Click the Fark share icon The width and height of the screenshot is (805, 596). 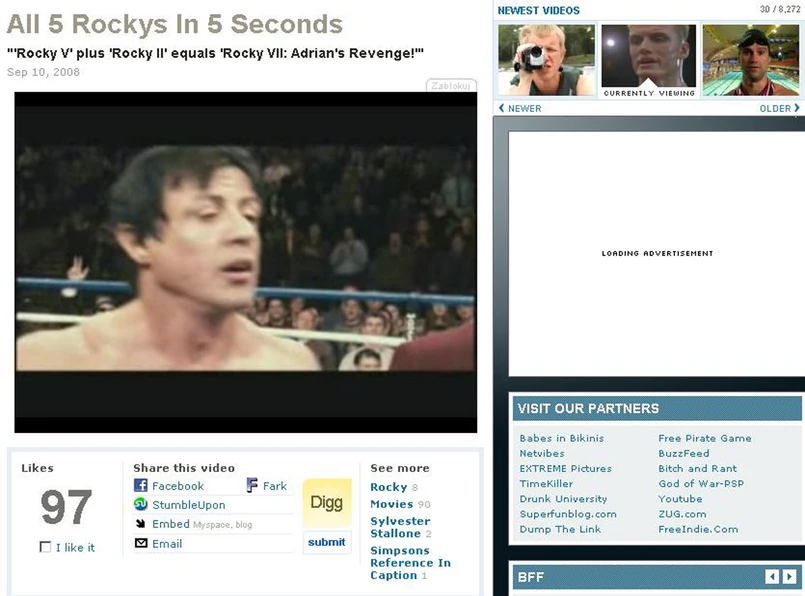point(252,485)
